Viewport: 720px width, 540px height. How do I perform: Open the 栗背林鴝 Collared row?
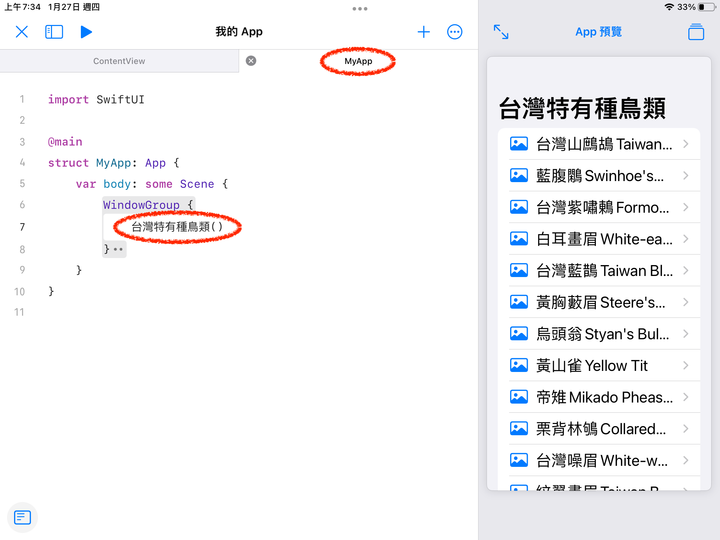click(599, 429)
